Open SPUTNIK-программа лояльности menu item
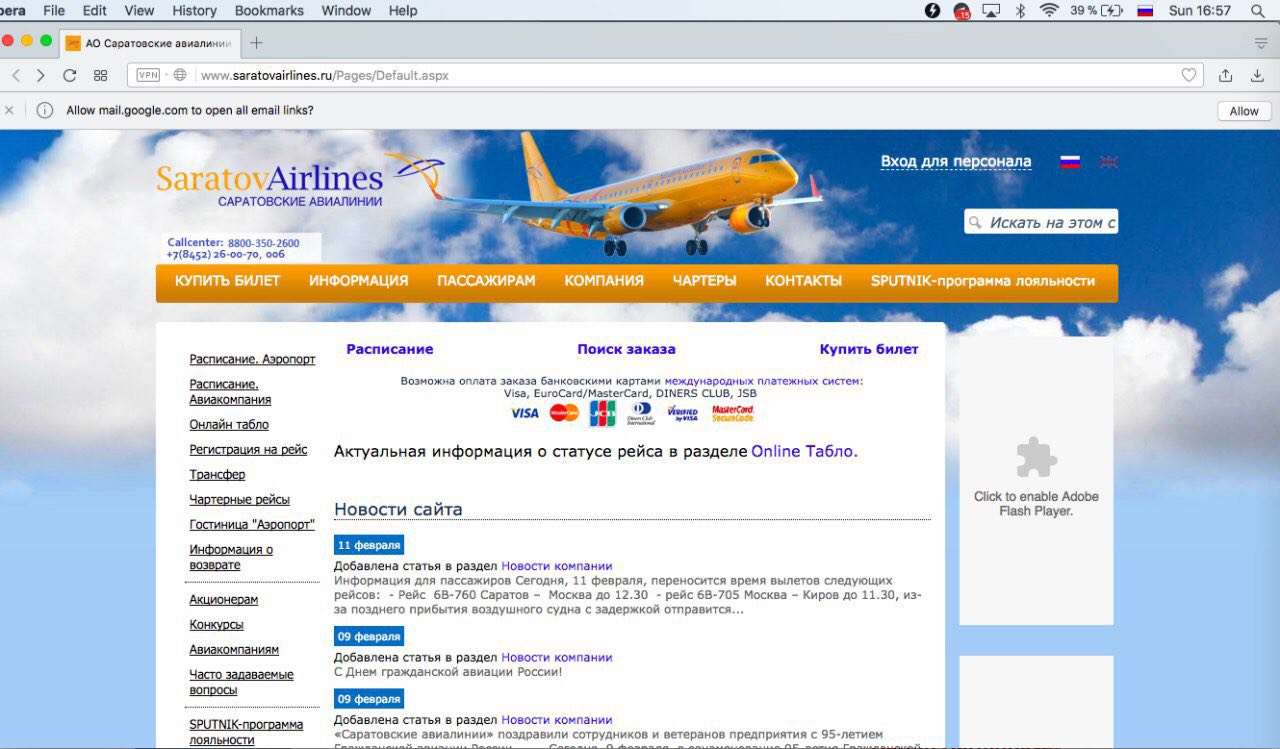 [983, 281]
